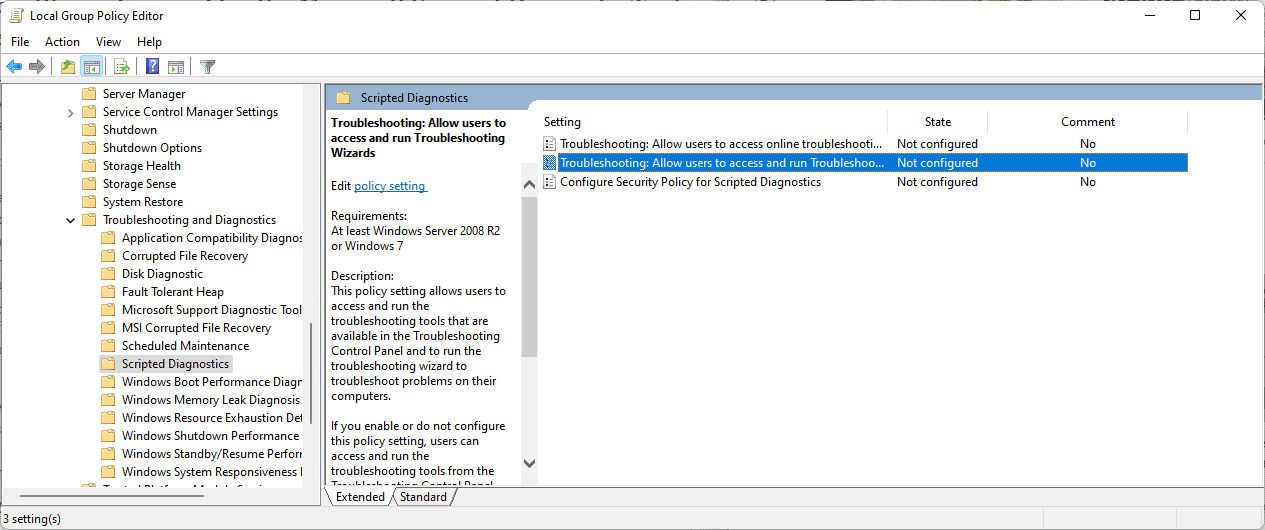
Task: Select Configure Security Policy for Scripted Diagnostics
Action: [x=690, y=182]
